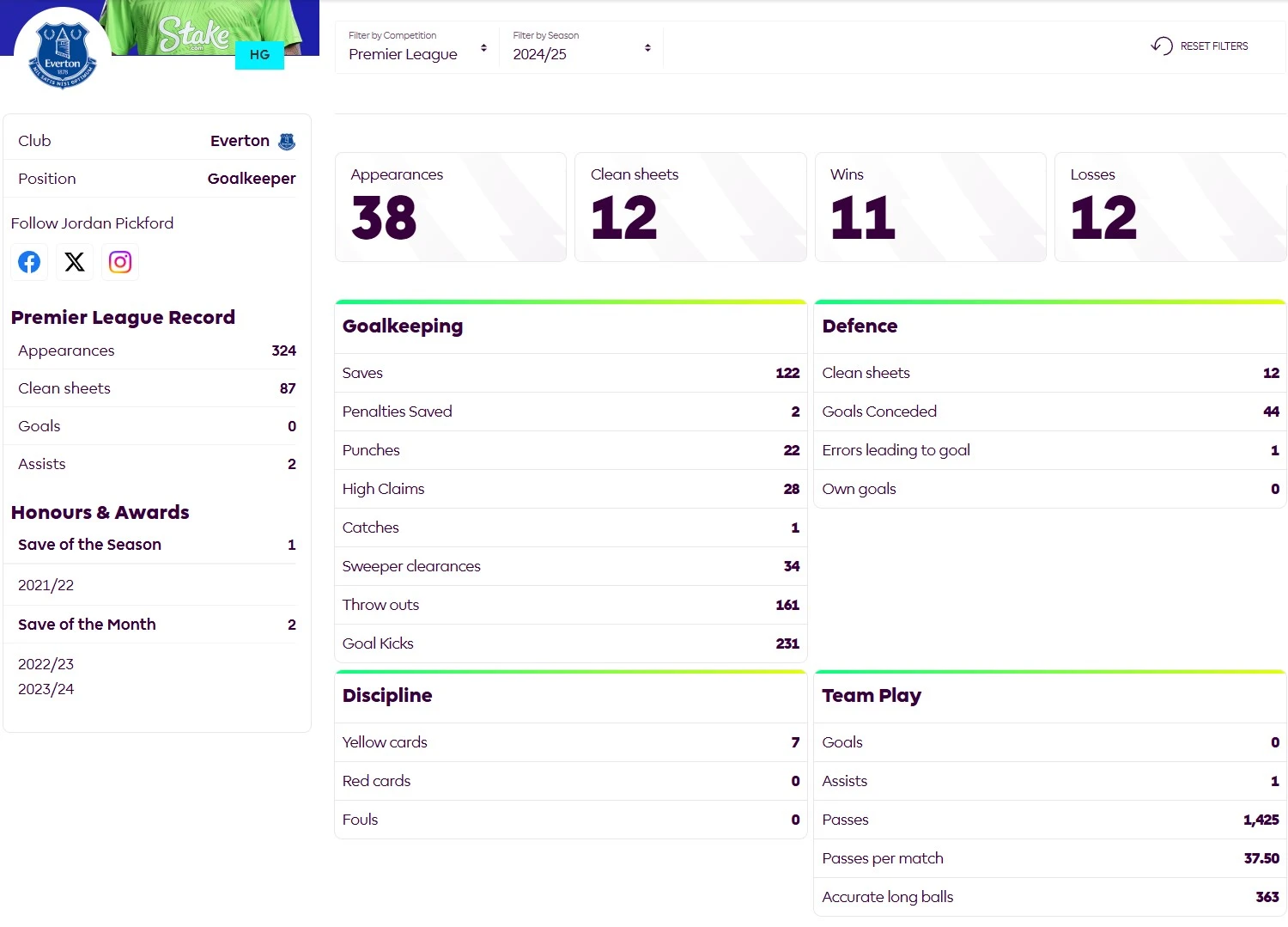The height and width of the screenshot is (927, 1288).
Task: Click the large Everton crest badge
Action: coord(63,53)
